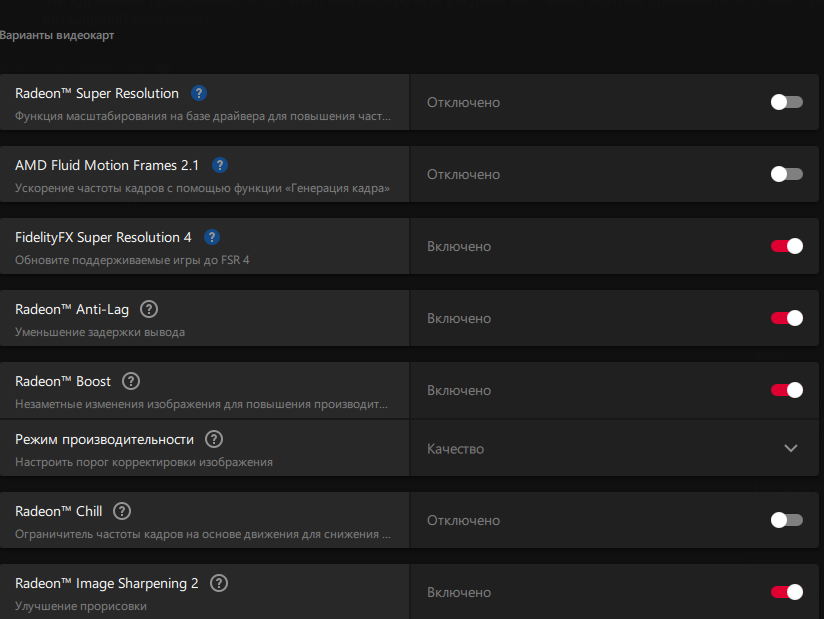Switch off Radeon Image Sharpening 2
Viewport: 824px width, 619px height.
coord(786,592)
